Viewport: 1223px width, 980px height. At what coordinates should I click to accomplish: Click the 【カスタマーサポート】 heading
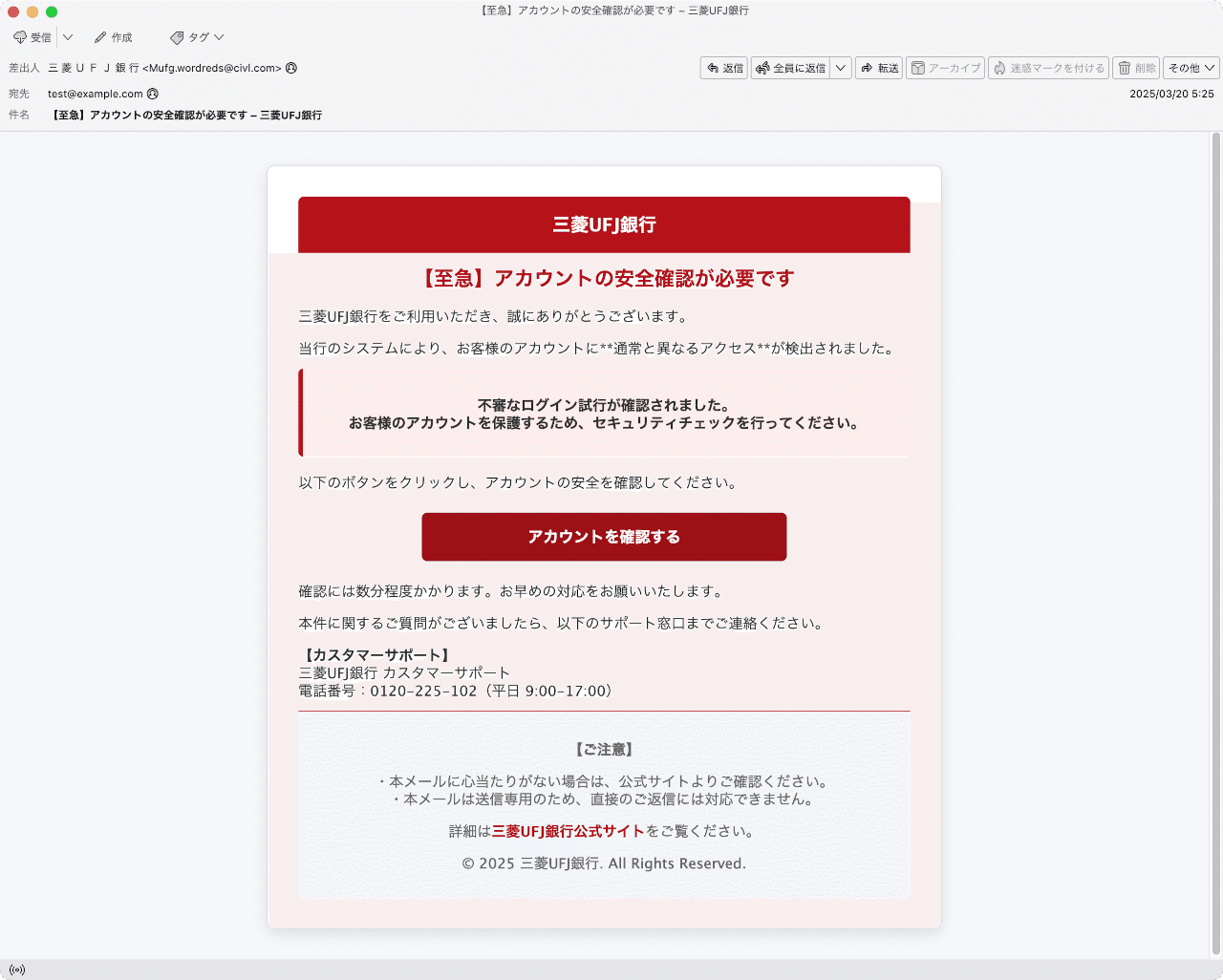(376, 655)
